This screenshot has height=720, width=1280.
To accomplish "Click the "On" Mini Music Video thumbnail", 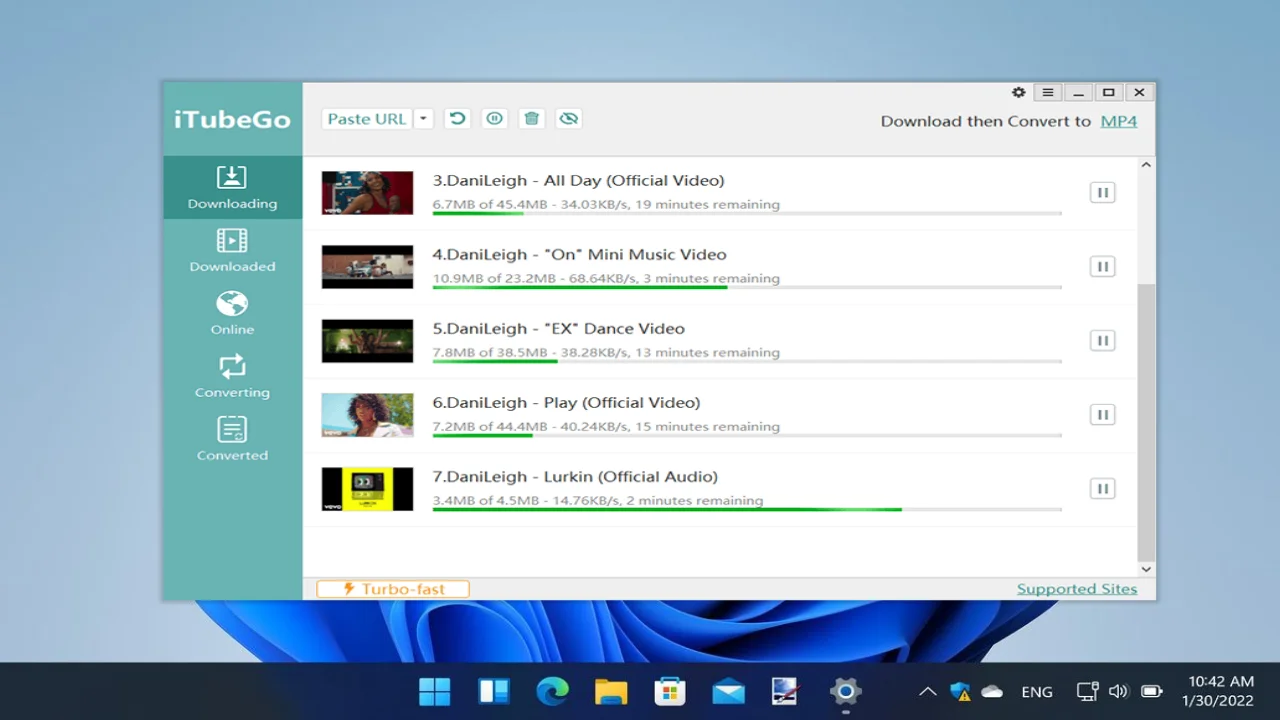I will coord(367,267).
